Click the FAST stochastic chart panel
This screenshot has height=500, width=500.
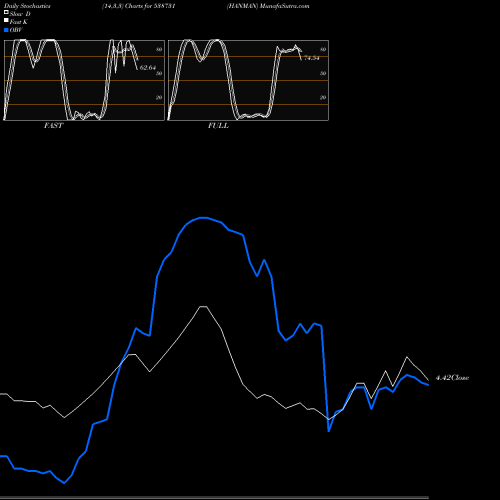point(84,80)
